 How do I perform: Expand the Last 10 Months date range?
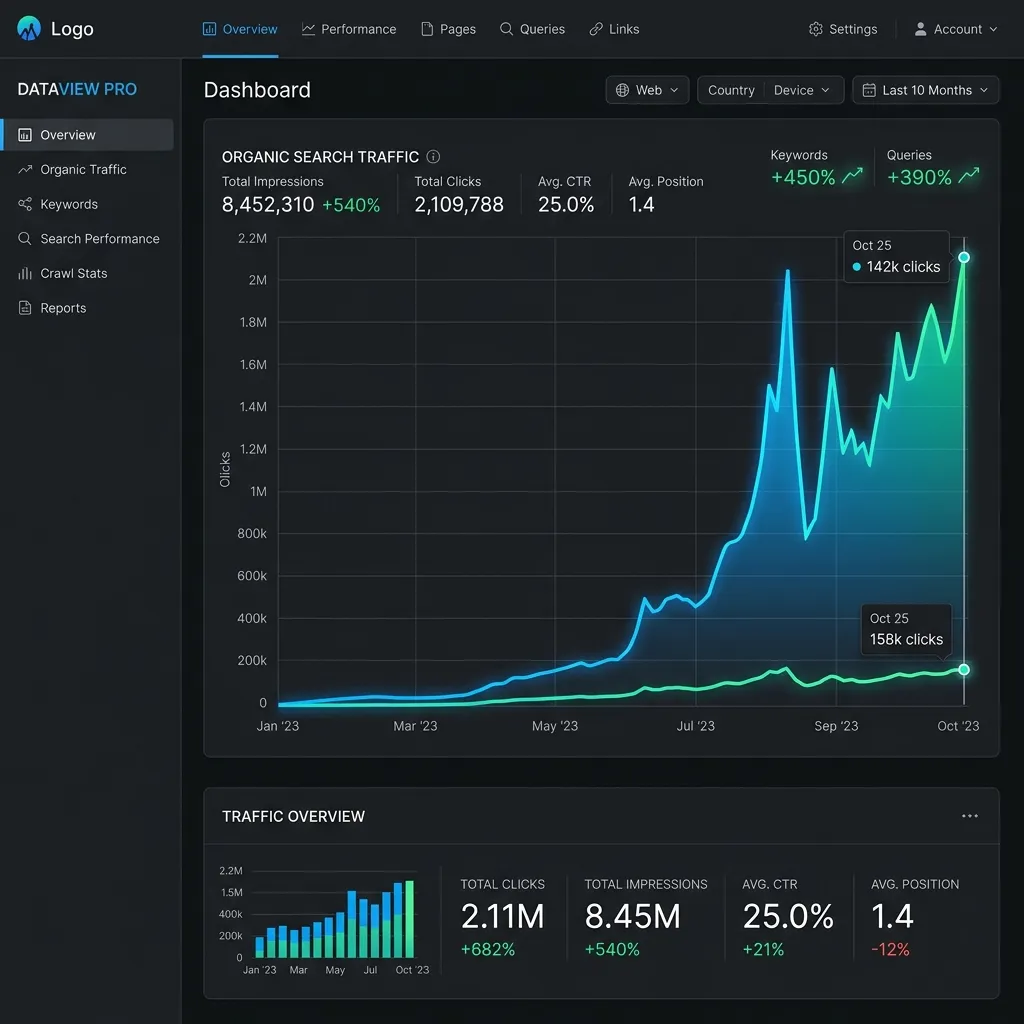925,90
